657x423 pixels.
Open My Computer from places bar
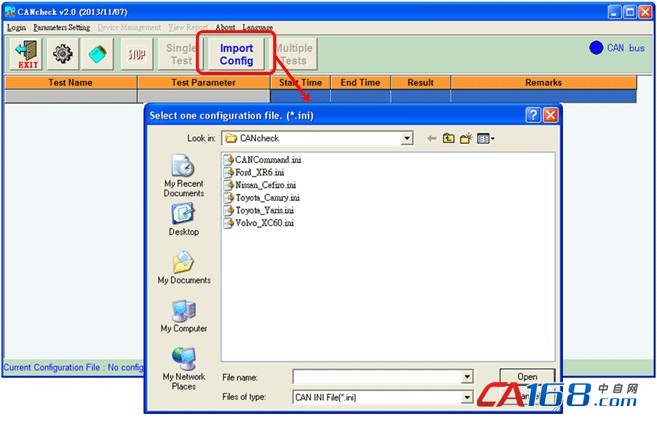click(x=183, y=316)
